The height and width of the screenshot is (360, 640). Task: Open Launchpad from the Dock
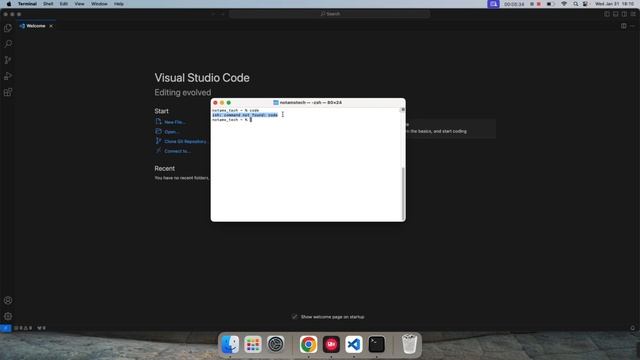point(253,344)
